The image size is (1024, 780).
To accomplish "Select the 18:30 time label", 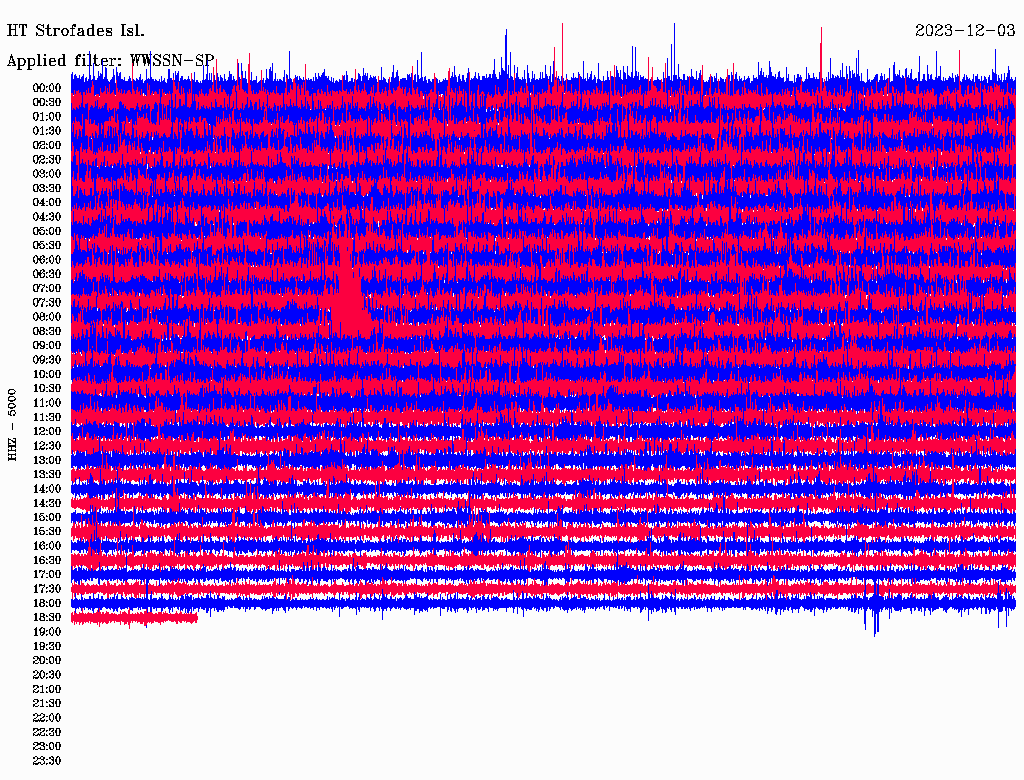I will click(47, 618).
